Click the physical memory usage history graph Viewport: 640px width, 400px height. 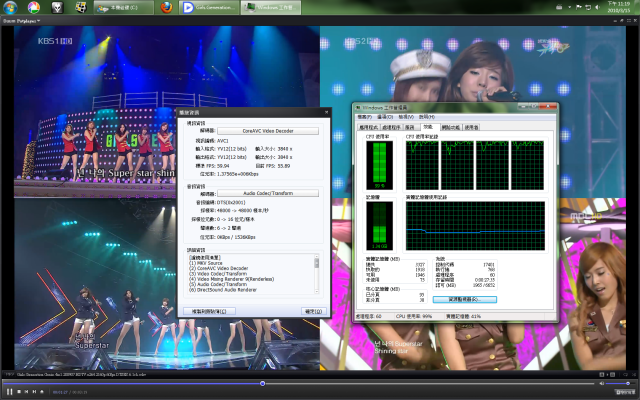pos(476,226)
